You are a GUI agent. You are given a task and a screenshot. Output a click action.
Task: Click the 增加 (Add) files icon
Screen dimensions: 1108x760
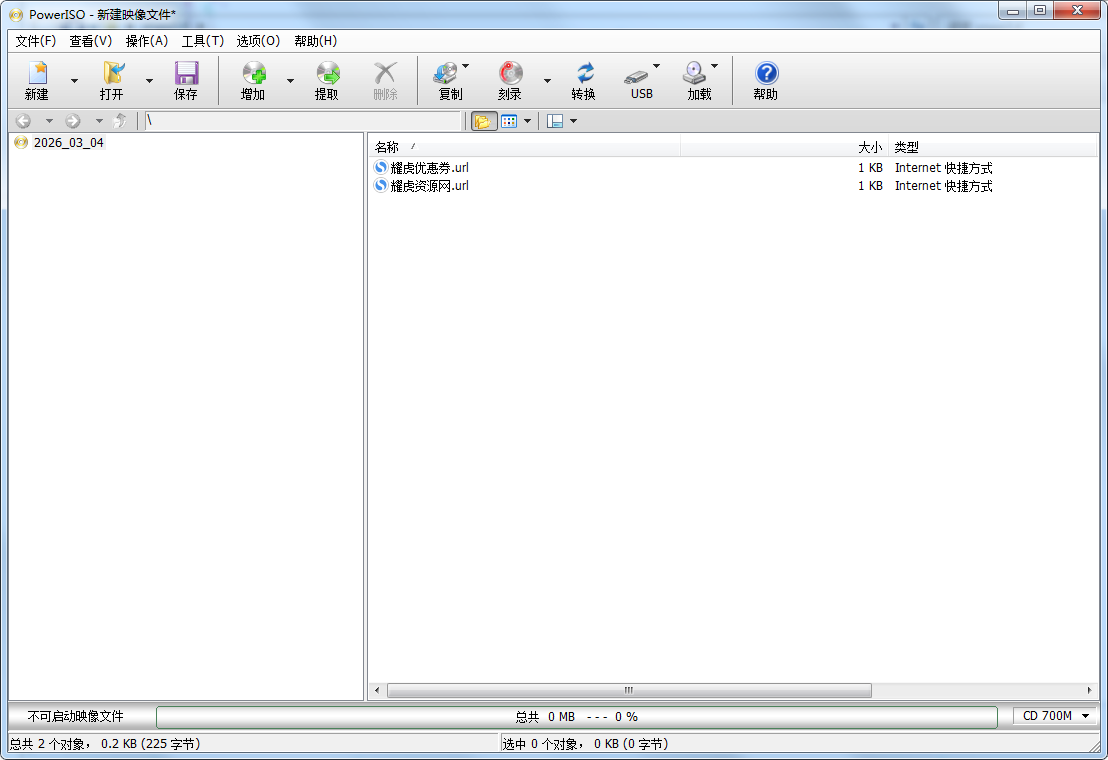tap(253, 80)
